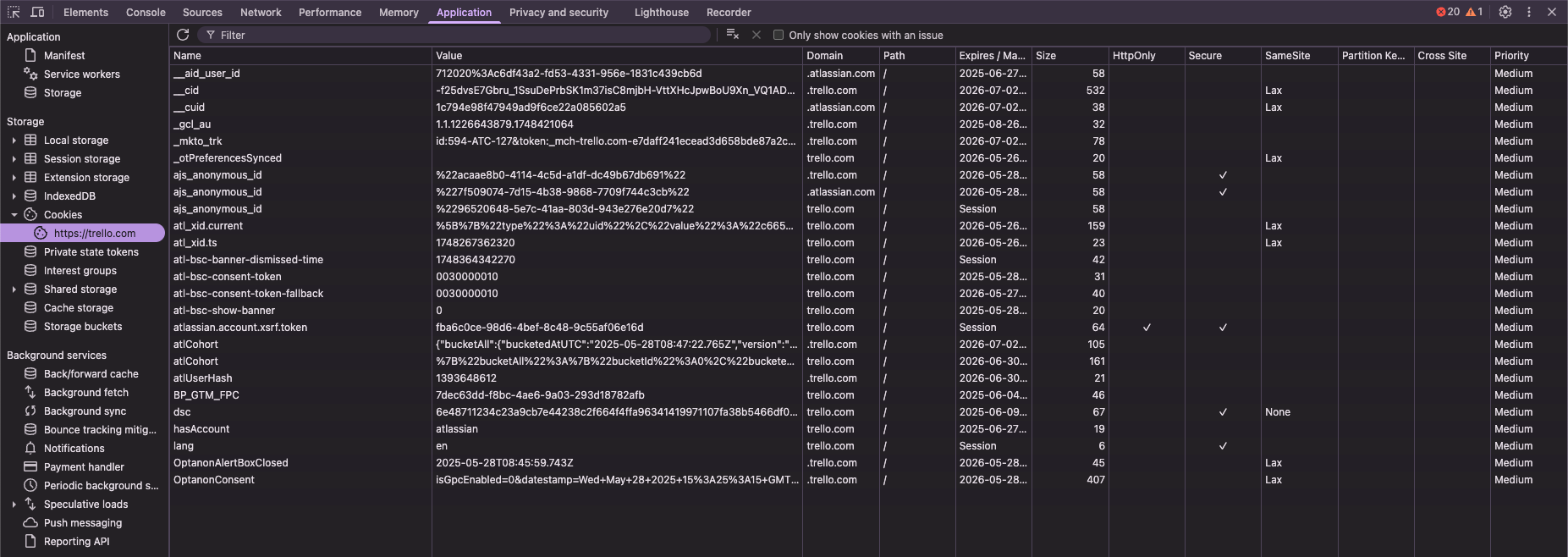Image resolution: width=1568 pixels, height=557 pixels.
Task: Open the Memory tab
Action: (399, 12)
